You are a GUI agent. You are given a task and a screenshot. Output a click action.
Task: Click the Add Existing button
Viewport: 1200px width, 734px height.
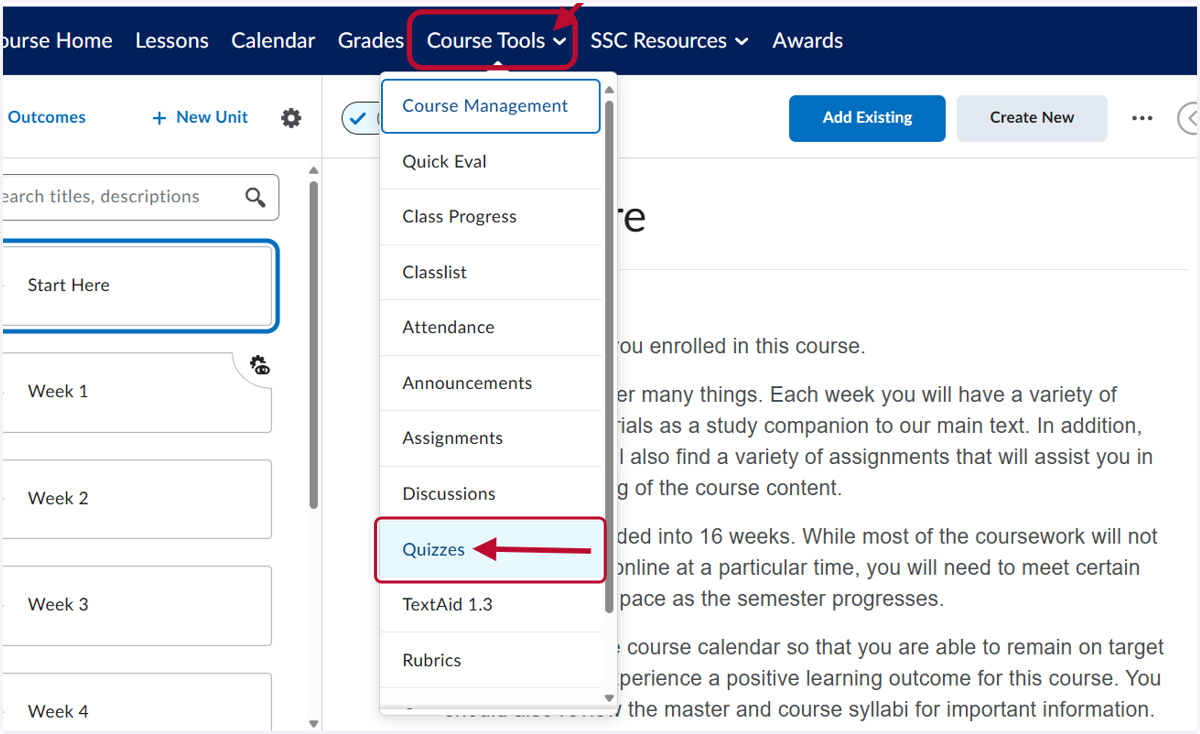[867, 118]
